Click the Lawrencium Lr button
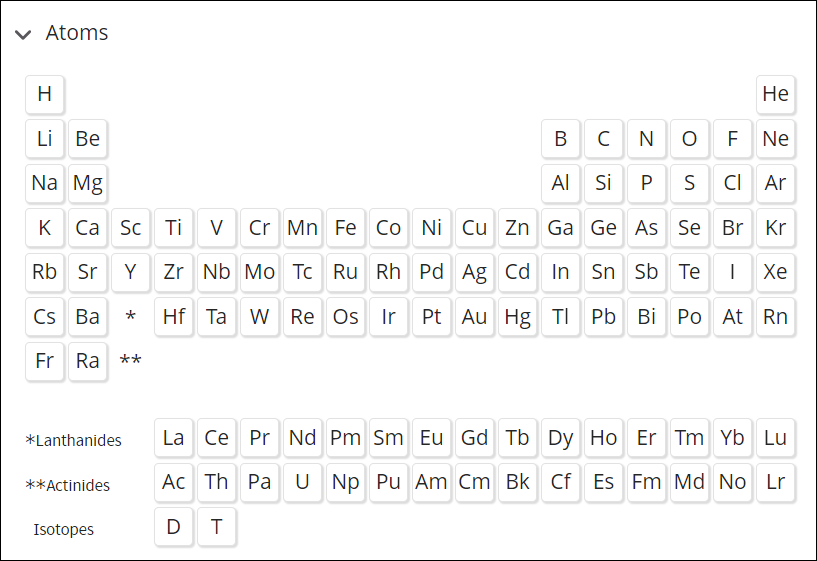The height and width of the screenshot is (561, 817). tap(775, 482)
